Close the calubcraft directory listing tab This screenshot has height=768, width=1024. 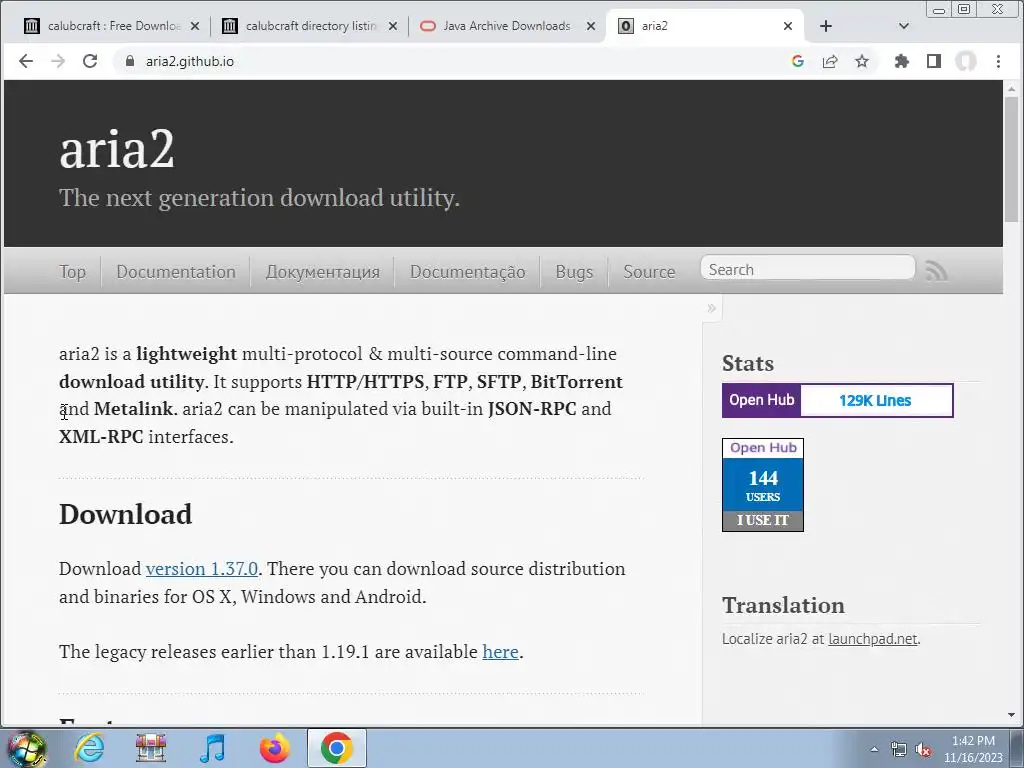(x=392, y=26)
